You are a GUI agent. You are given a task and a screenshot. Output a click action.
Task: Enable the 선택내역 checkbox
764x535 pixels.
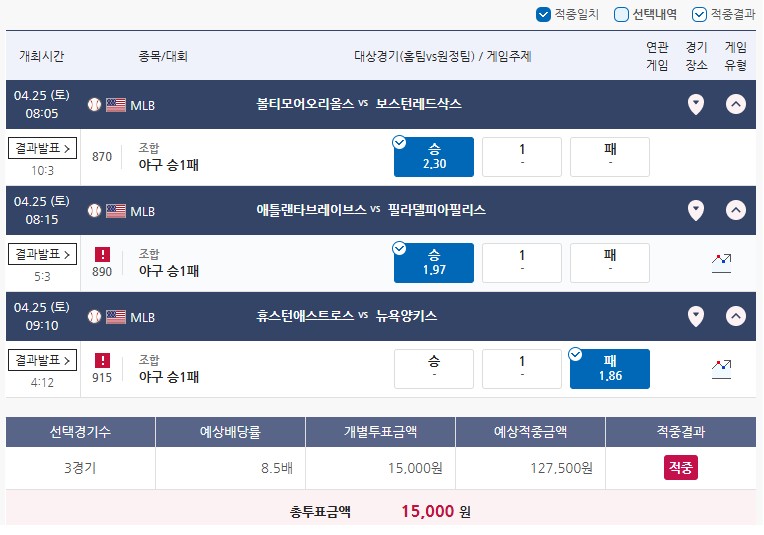pyautogui.click(x=621, y=15)
